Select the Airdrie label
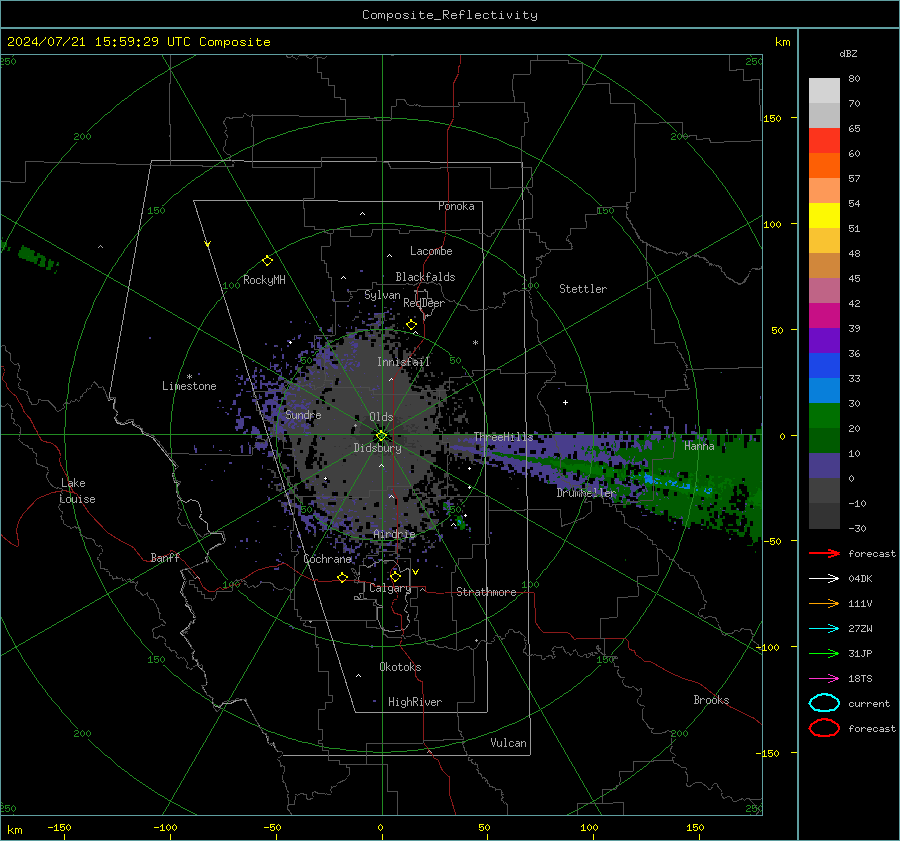 click(x=394, y=534)
